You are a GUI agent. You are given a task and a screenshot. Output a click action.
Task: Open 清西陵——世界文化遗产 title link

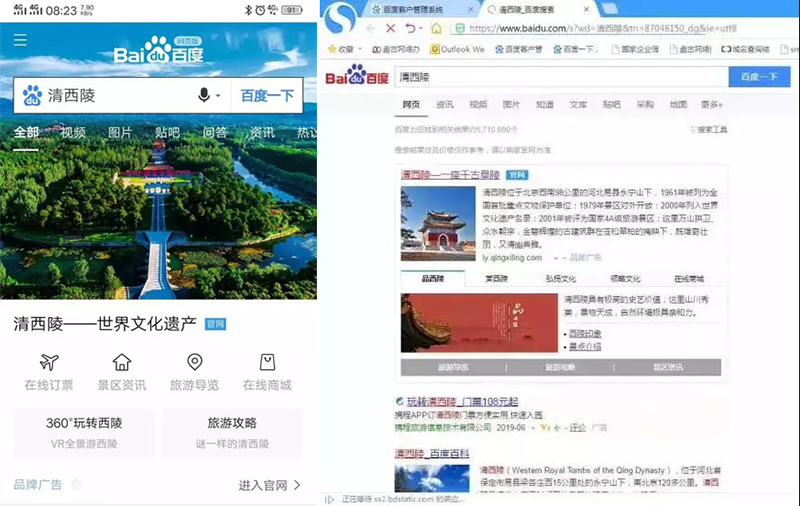click(x=105, y=324)
